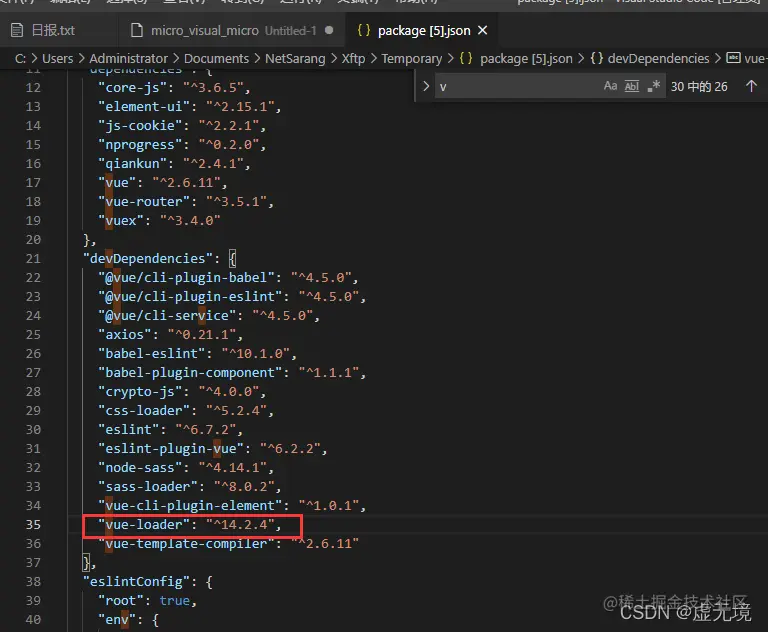This screenshot has height=632, width=768.
Task: Switch to the 日报.txt tab
Action: pyautogui.click(x=53, y=30)
